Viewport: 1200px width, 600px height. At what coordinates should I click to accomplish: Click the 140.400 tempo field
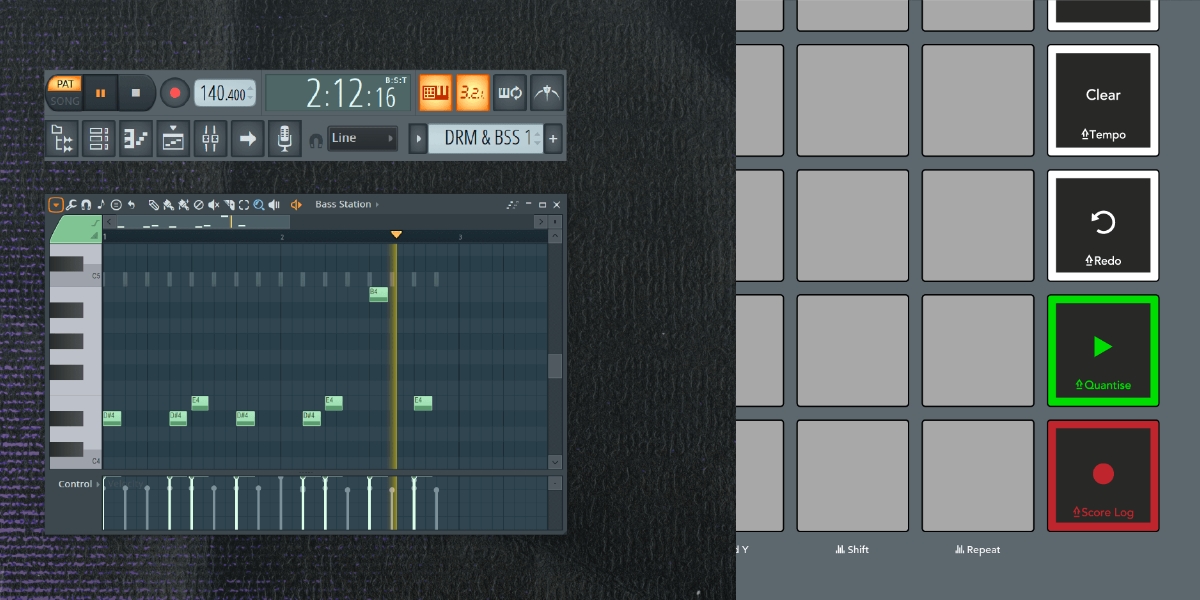pos(224,93)
